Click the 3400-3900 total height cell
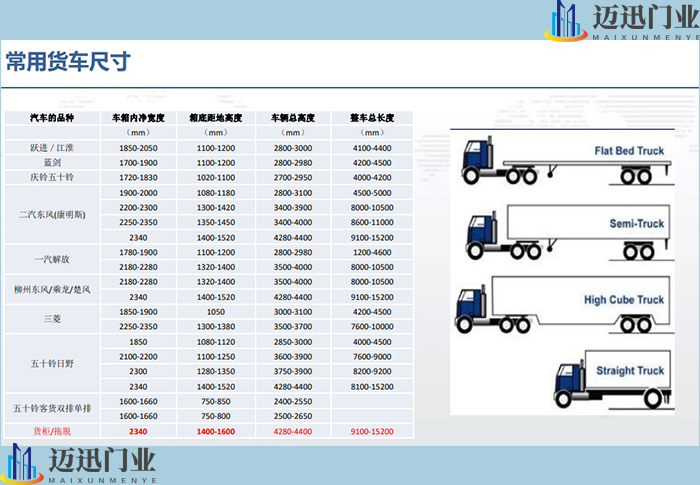The width and height of the screenshot is (700, 485). coord(293,207)
